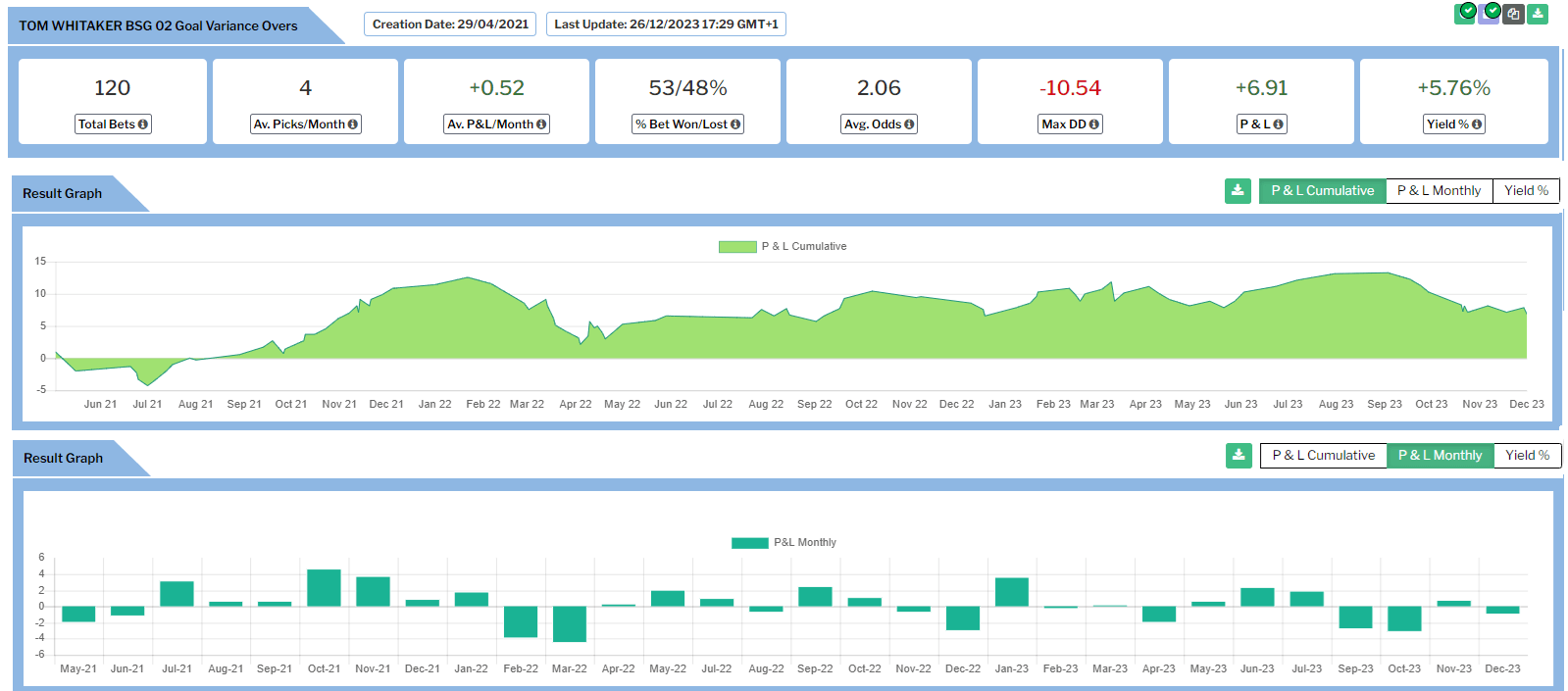Click the TOM WHITAKER BSG 02 Goal Variance Overs title

point(158,26)
